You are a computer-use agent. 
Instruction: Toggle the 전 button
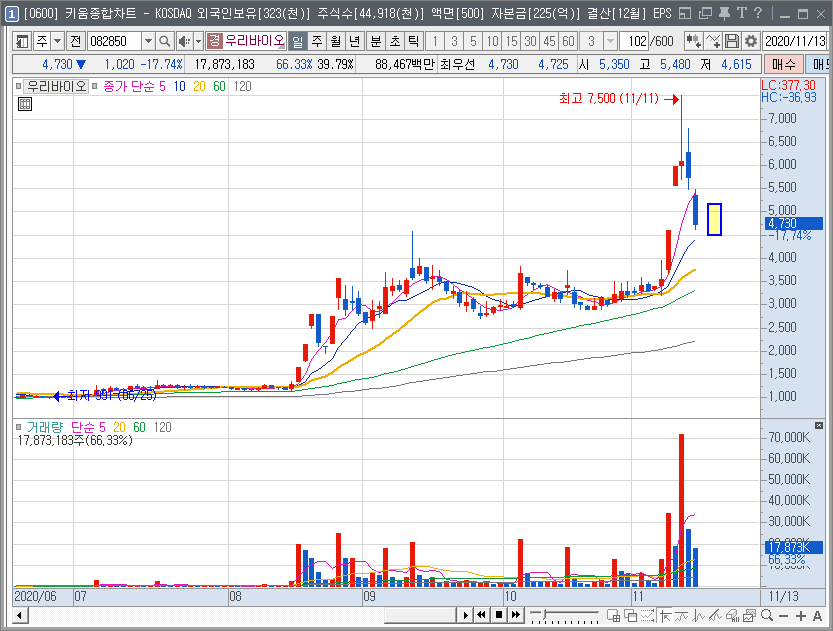pos(75,41)
